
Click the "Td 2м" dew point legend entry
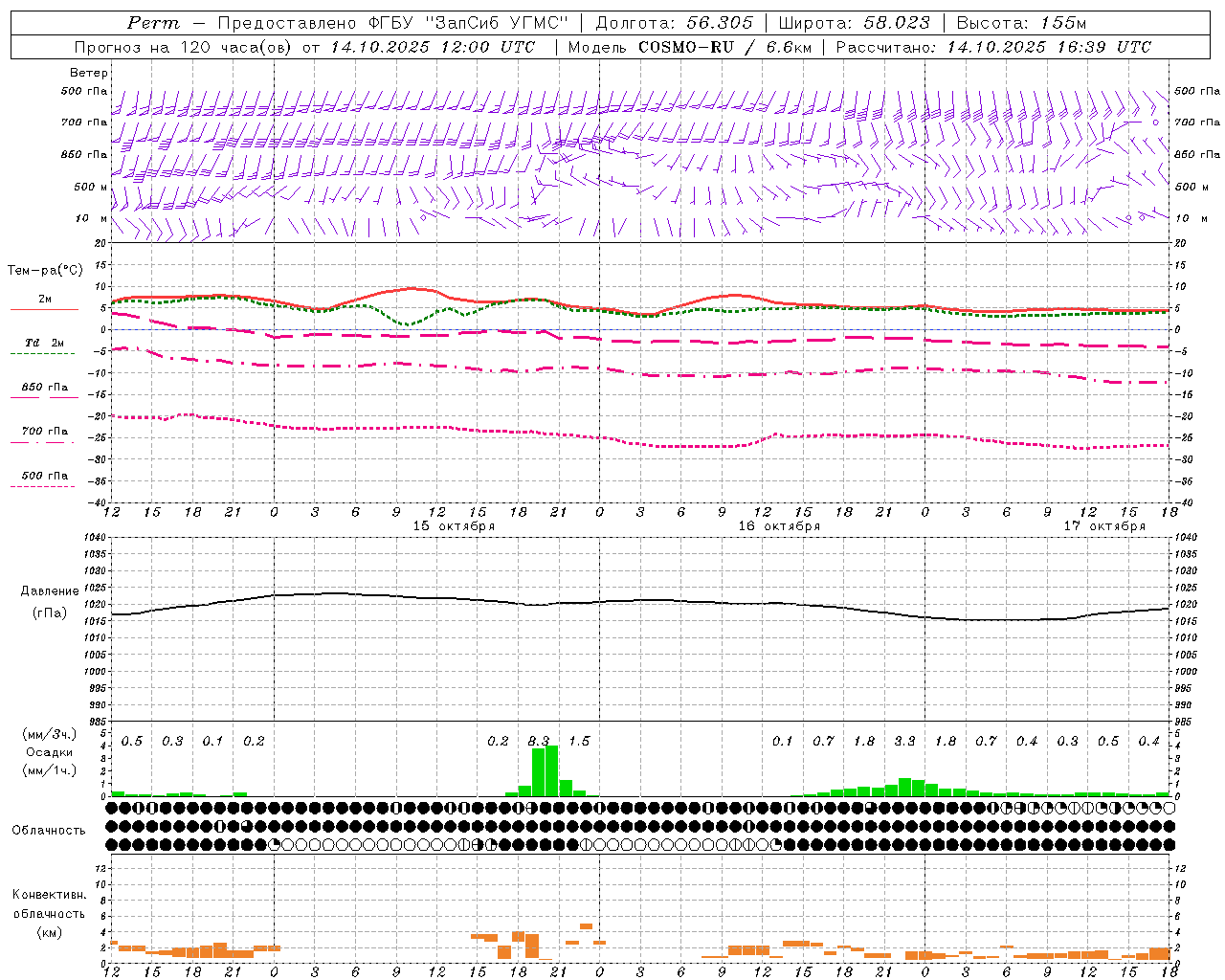(44, 343)
